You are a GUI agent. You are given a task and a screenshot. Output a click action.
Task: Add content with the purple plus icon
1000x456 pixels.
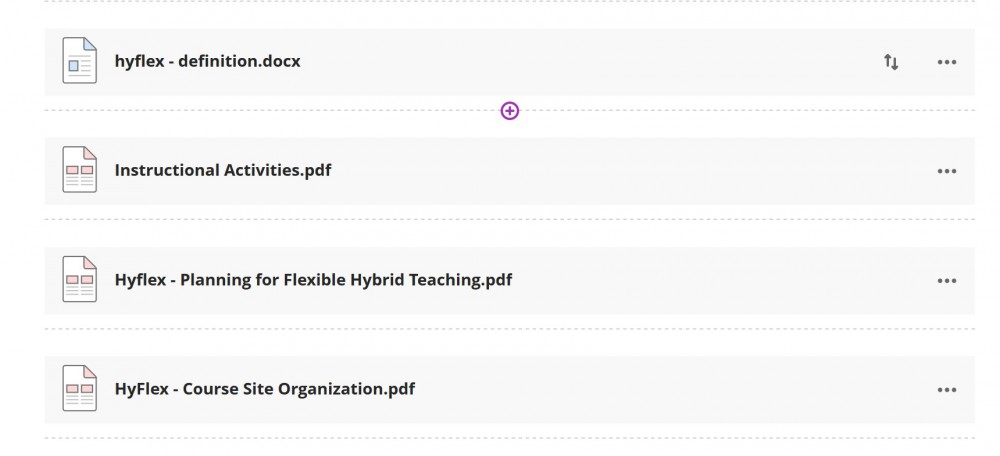[510, 111]
